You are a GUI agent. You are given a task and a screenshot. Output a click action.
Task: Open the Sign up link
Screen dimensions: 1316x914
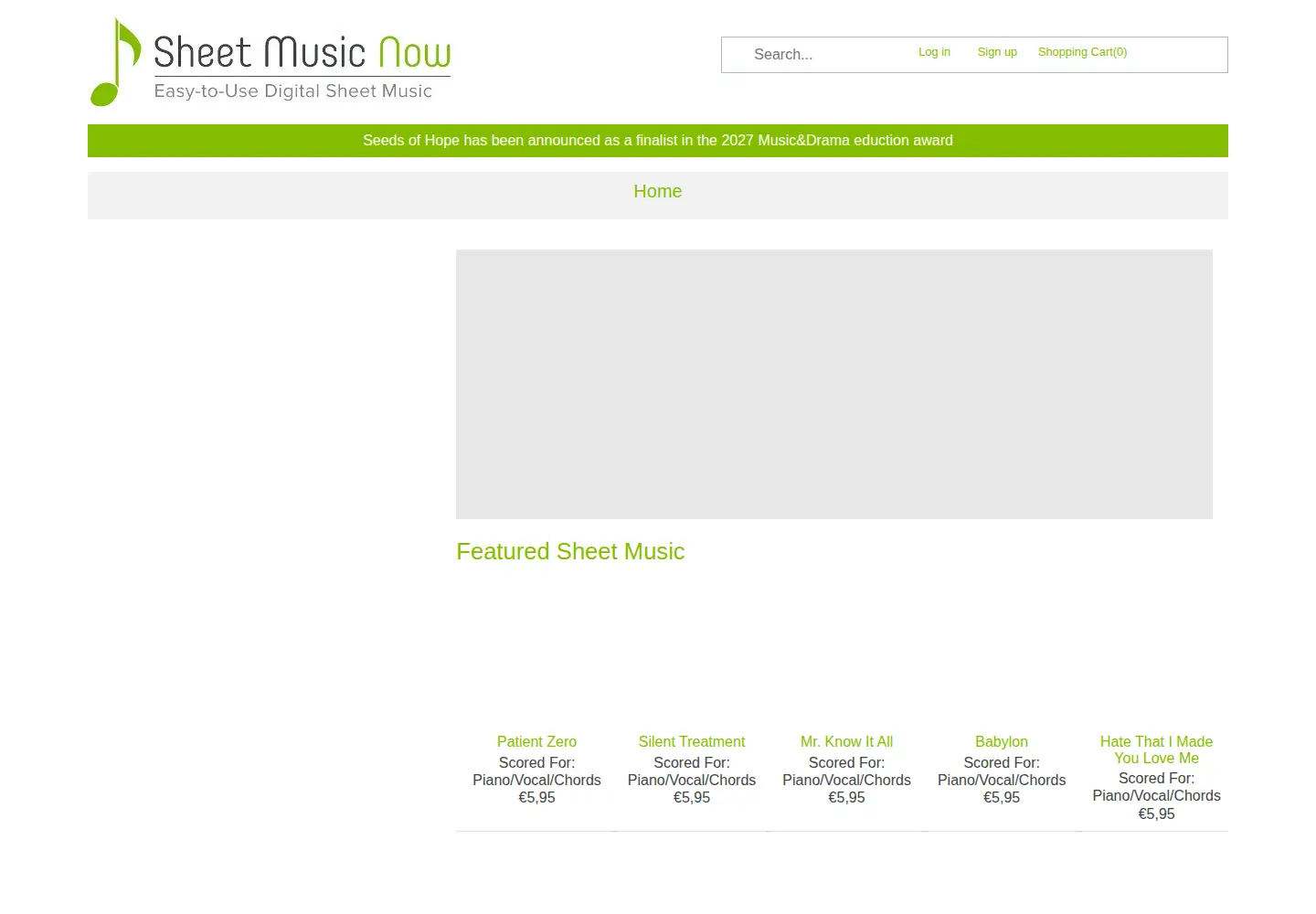pos(997,52)
